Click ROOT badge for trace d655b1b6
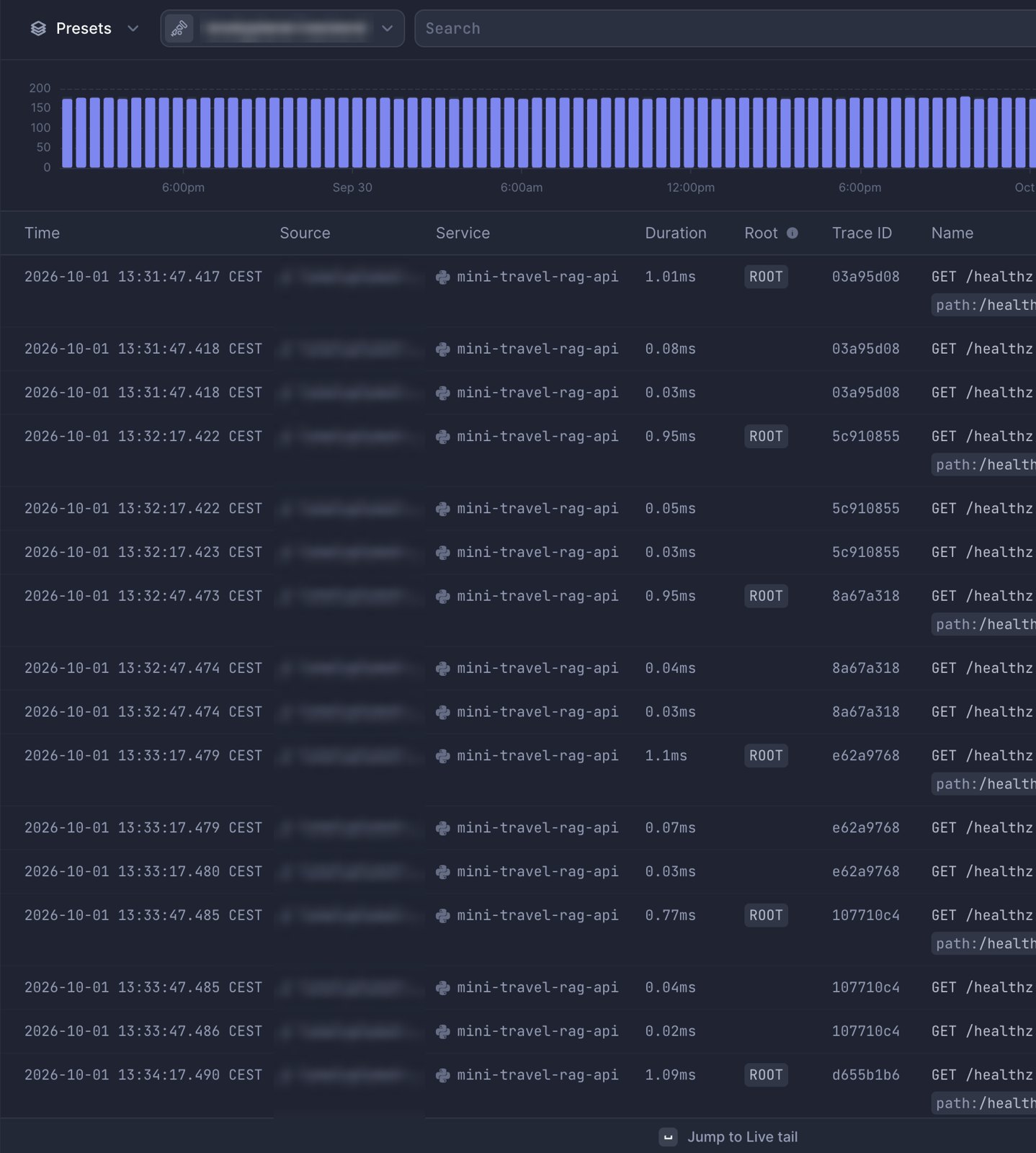The width and height of the screenshot is (1036, 1153). point(766,1074)
